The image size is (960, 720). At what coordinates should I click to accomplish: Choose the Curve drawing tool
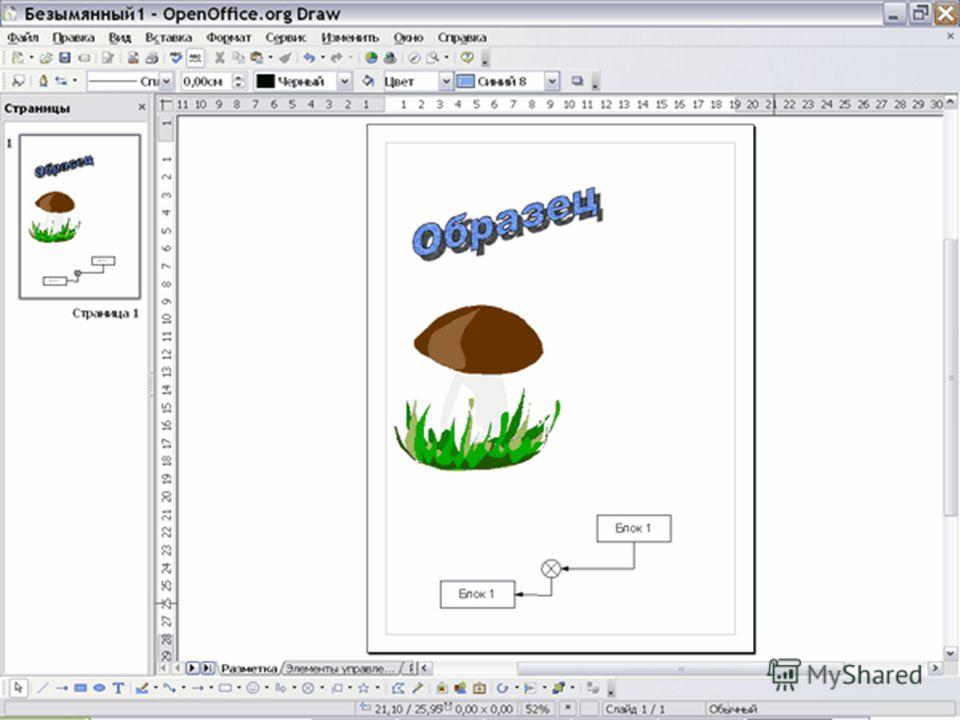point(142,688)
